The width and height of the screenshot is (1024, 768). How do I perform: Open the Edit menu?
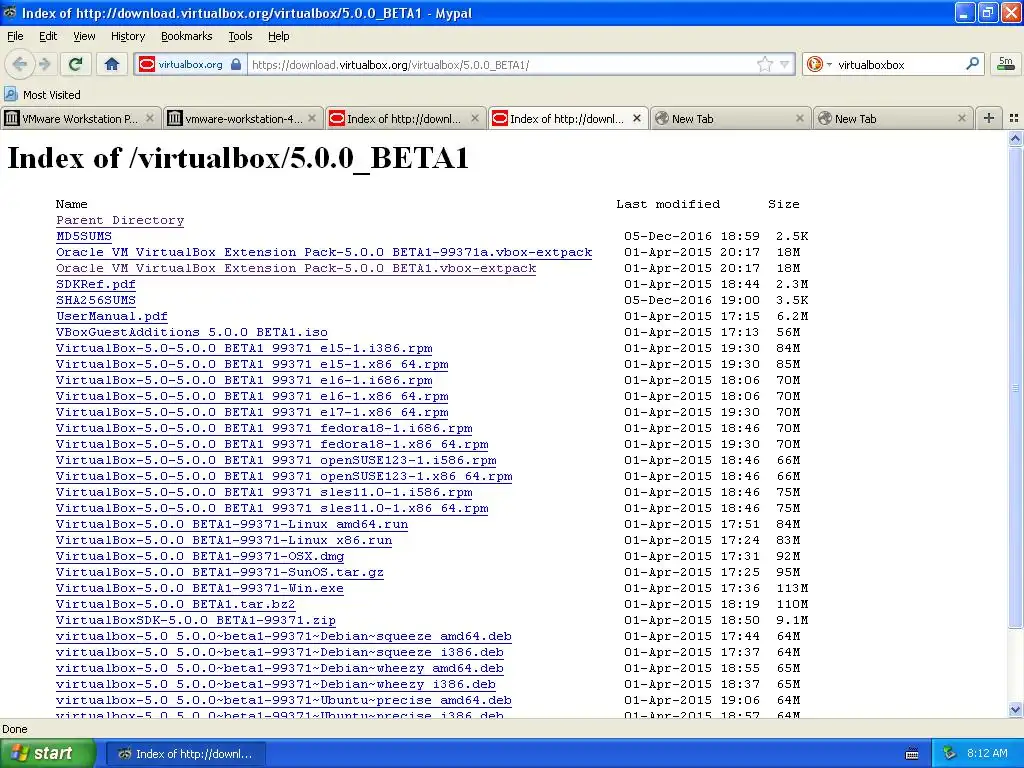[48, 36]
